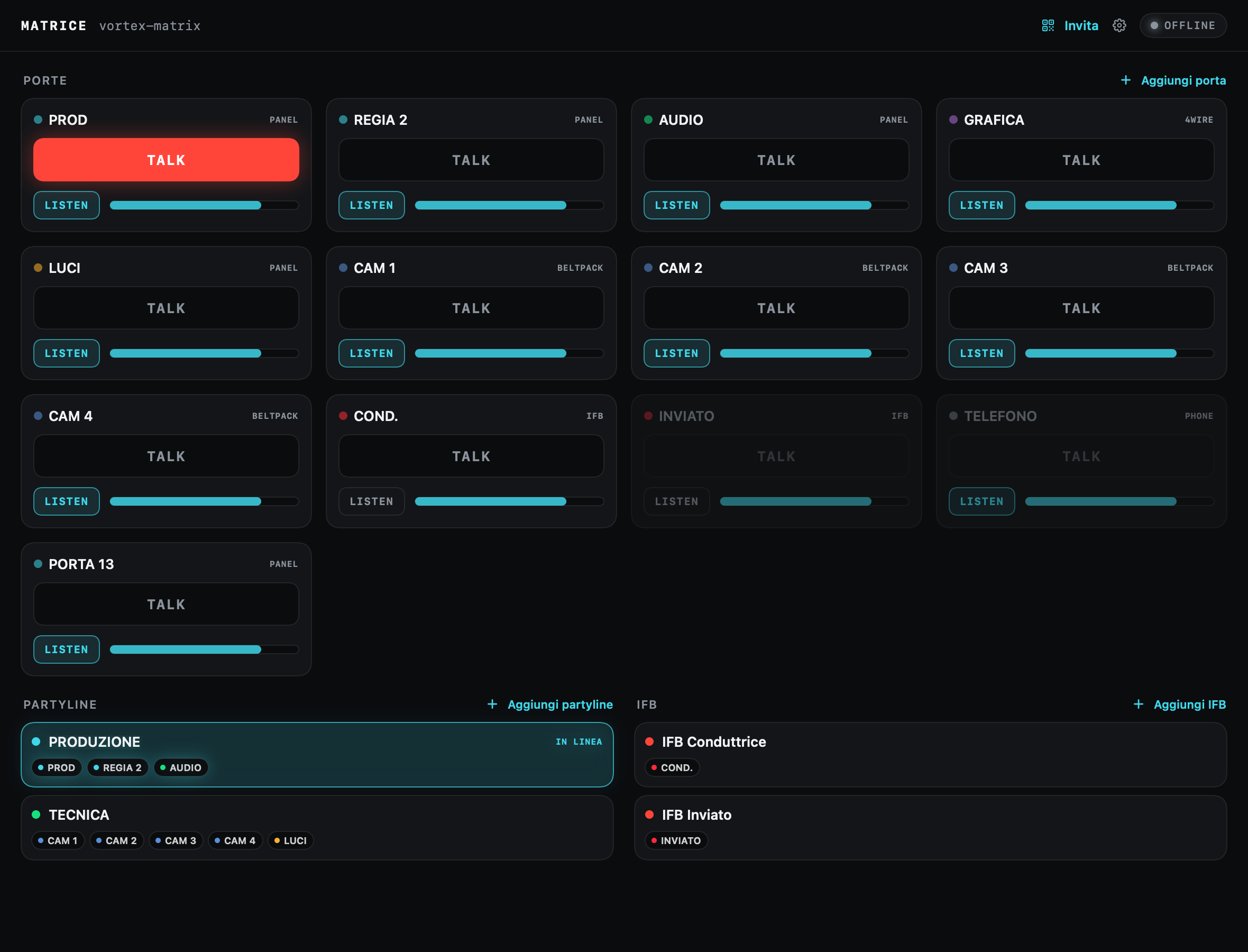This screenshot has height=952, width=1248.
Task: Click the Invita link
Action: point(1081,25)
